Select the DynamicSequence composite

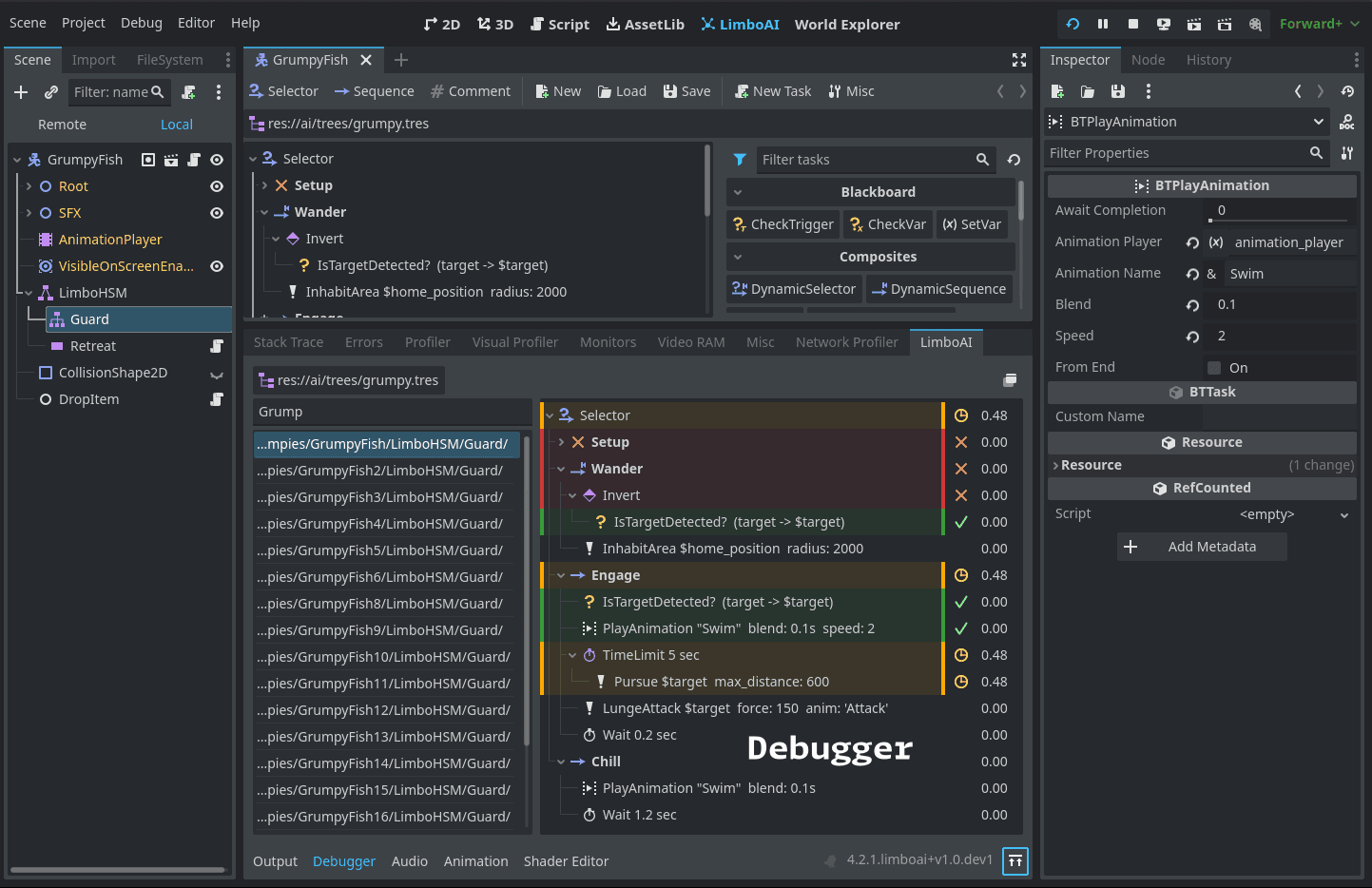(x=938, y=288)
